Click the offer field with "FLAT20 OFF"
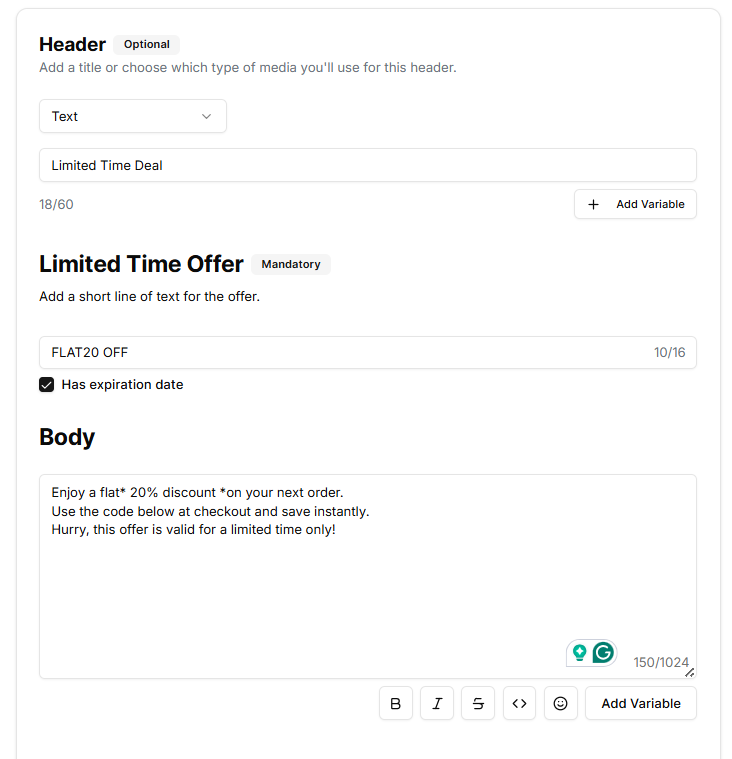The image size is (732, 759). pyautogui.click(x=340, y=352)
